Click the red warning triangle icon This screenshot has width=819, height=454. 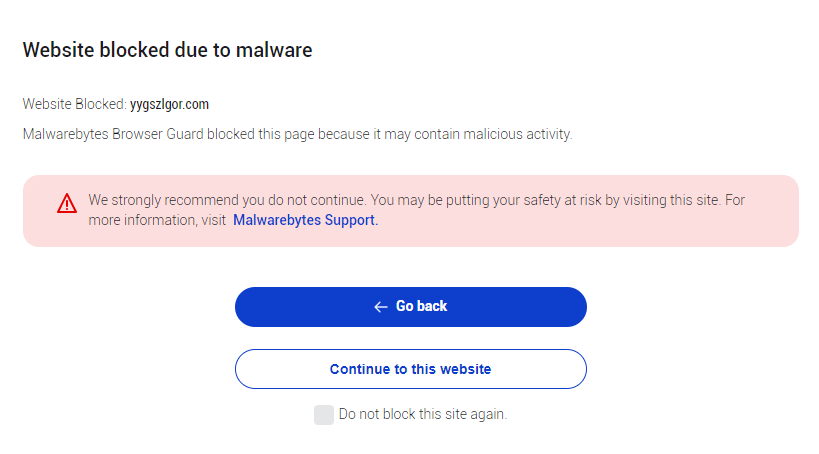(67, 204)
